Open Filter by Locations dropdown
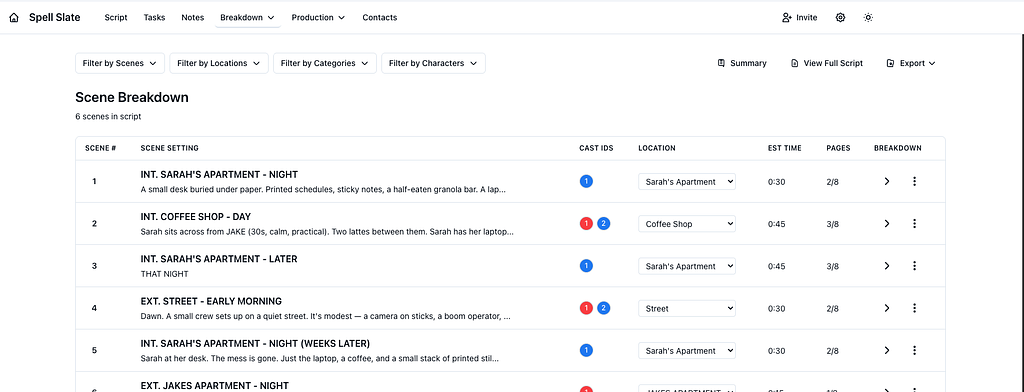The height and width of the screenshot is (392, 1024). (x=219, y=63)
